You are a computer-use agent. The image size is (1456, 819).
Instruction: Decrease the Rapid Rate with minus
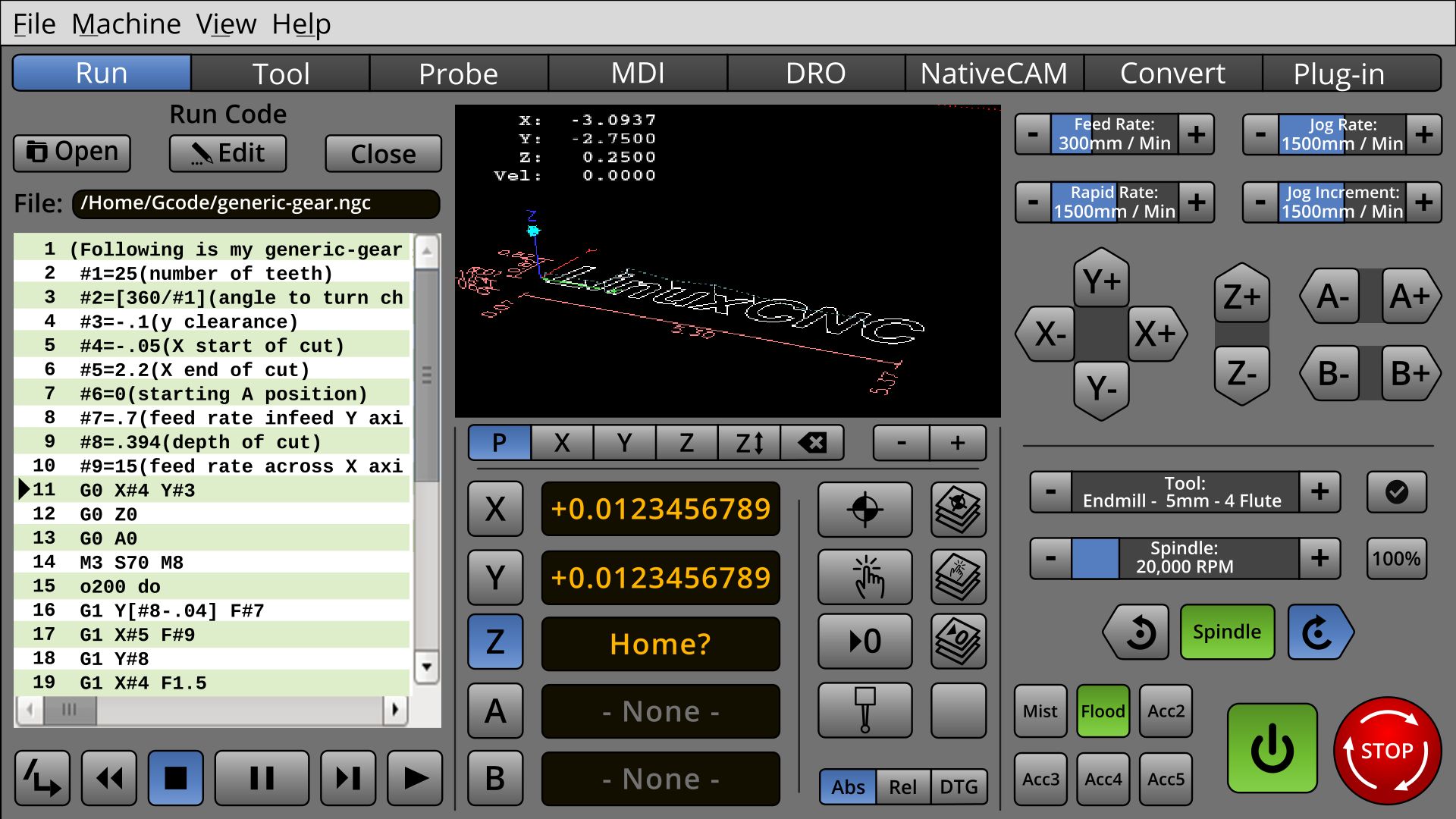[1033, 202]
